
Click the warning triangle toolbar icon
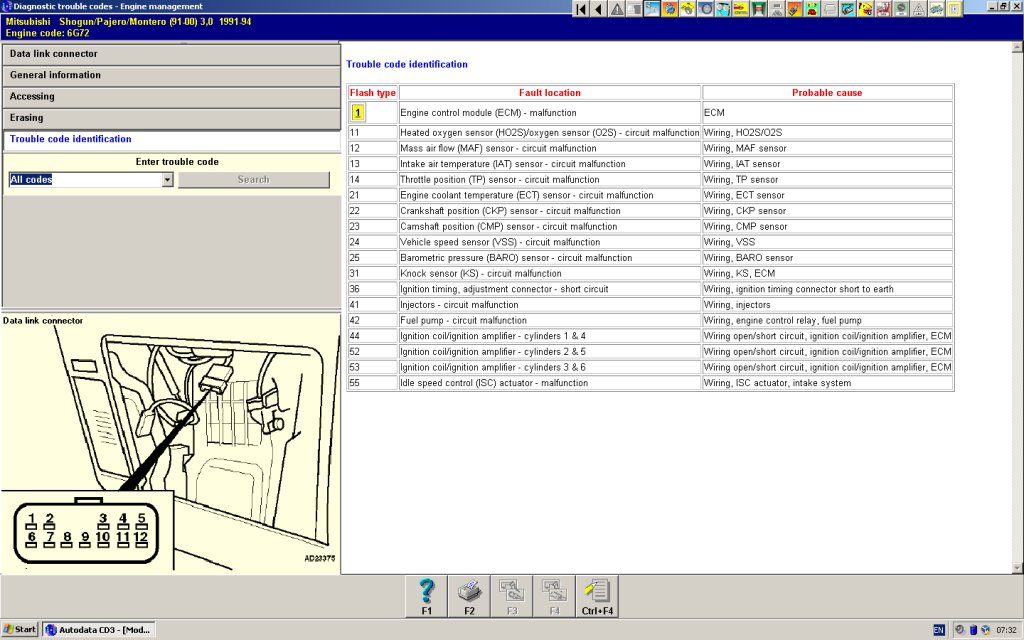pos(617,9)
